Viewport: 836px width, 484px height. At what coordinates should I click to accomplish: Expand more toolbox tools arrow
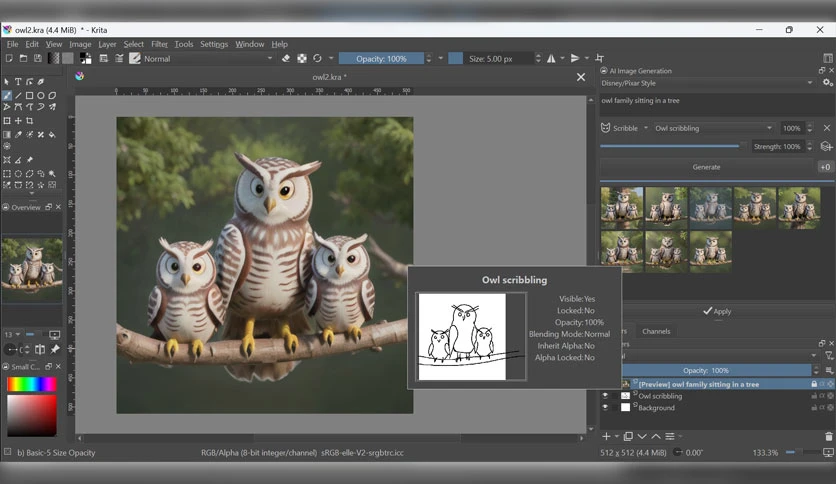point(31,194)
